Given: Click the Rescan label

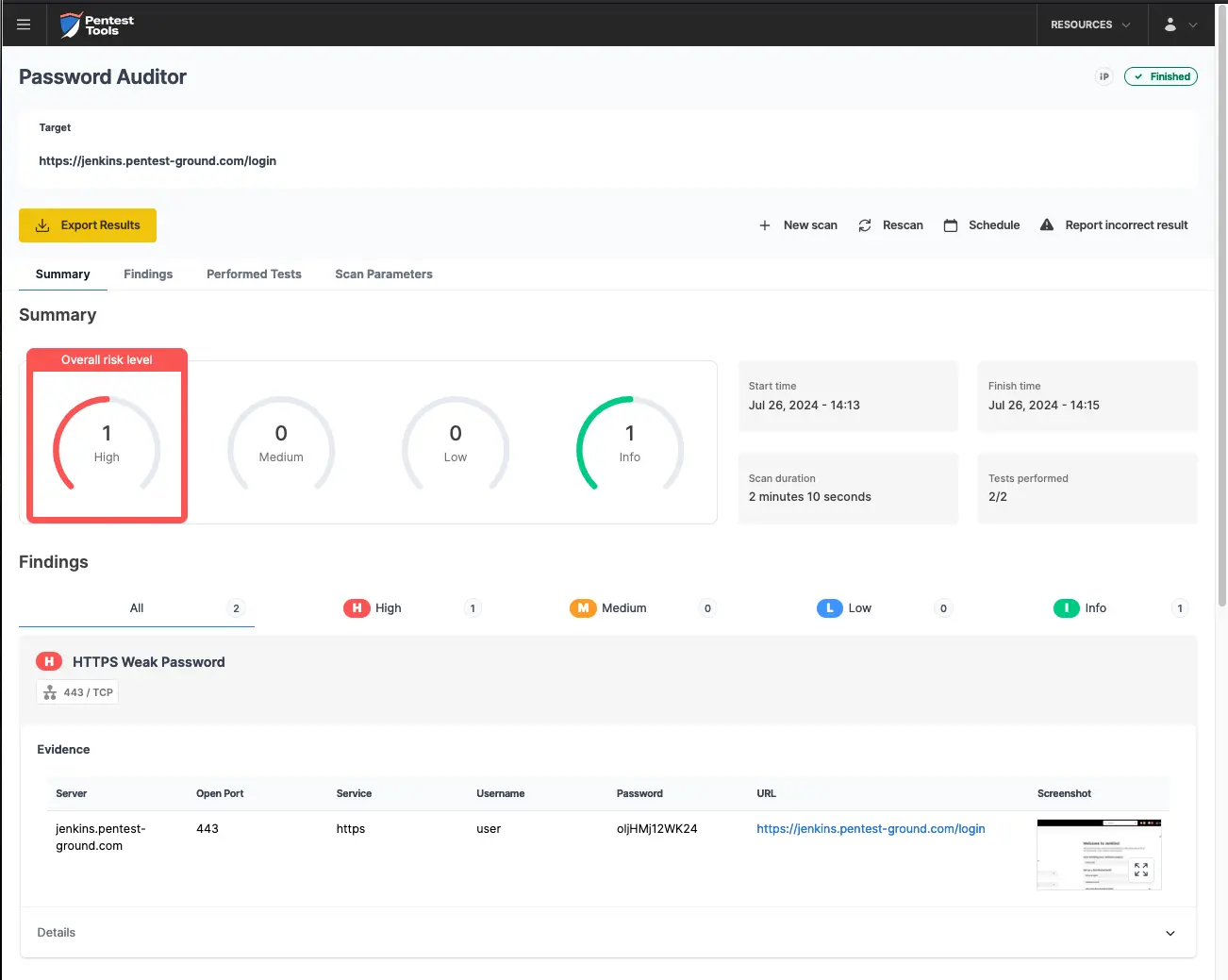Looking at the screenshot, I should point(903,225).
